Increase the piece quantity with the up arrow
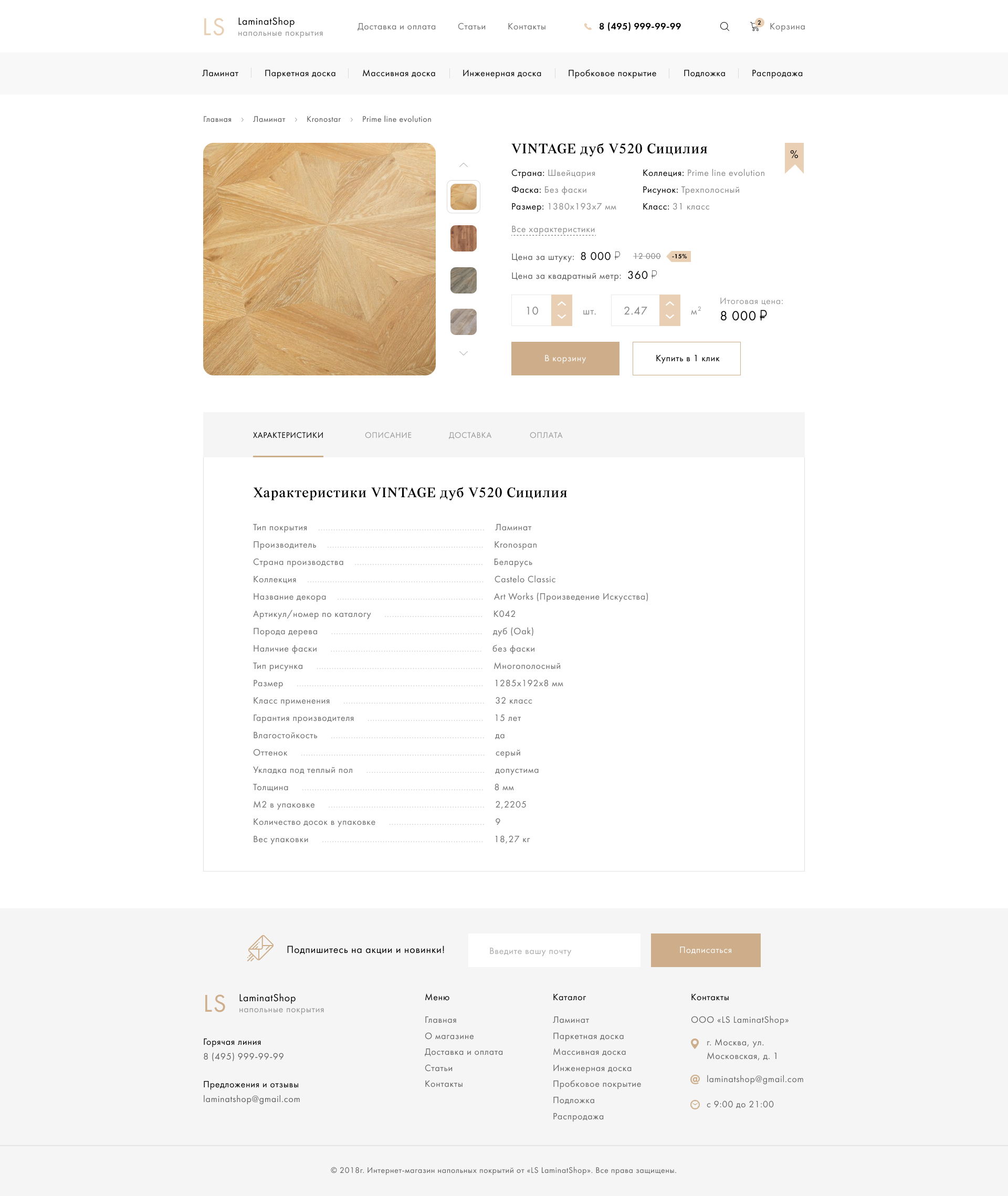Viewport: 1008px width, 1196px height. coord(561,303)
